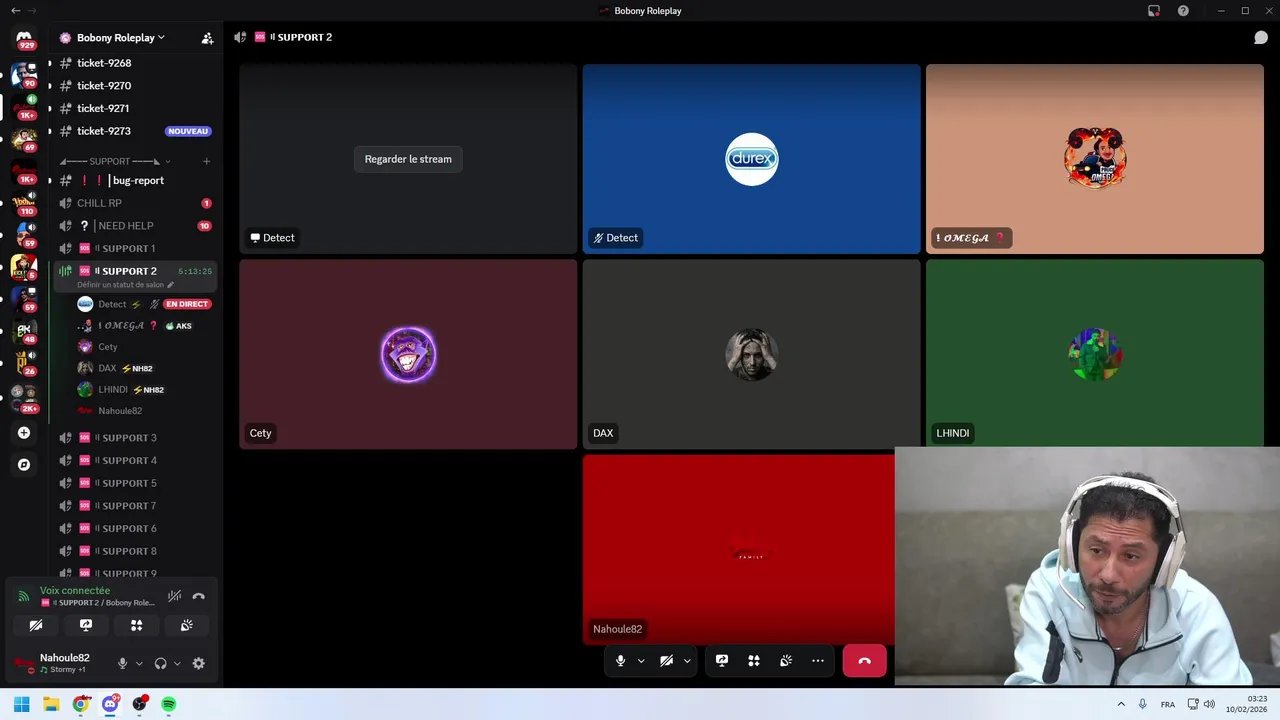Open headphone output options arrow in user panel

[x=177, y=663]
